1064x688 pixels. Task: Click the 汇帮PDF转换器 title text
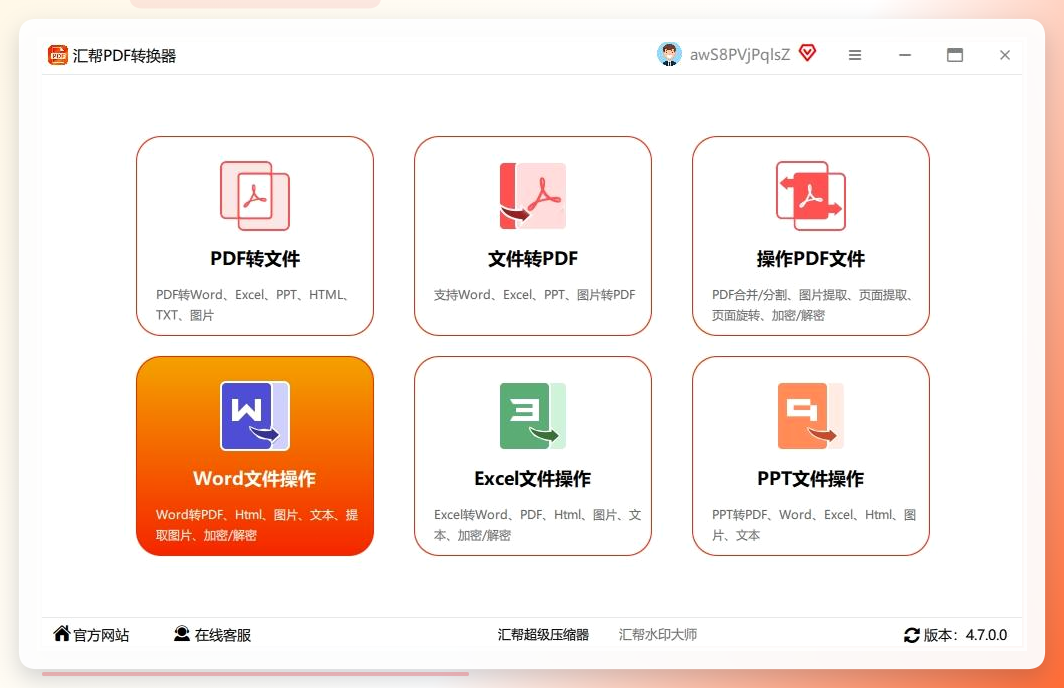(x=124, y=56)
